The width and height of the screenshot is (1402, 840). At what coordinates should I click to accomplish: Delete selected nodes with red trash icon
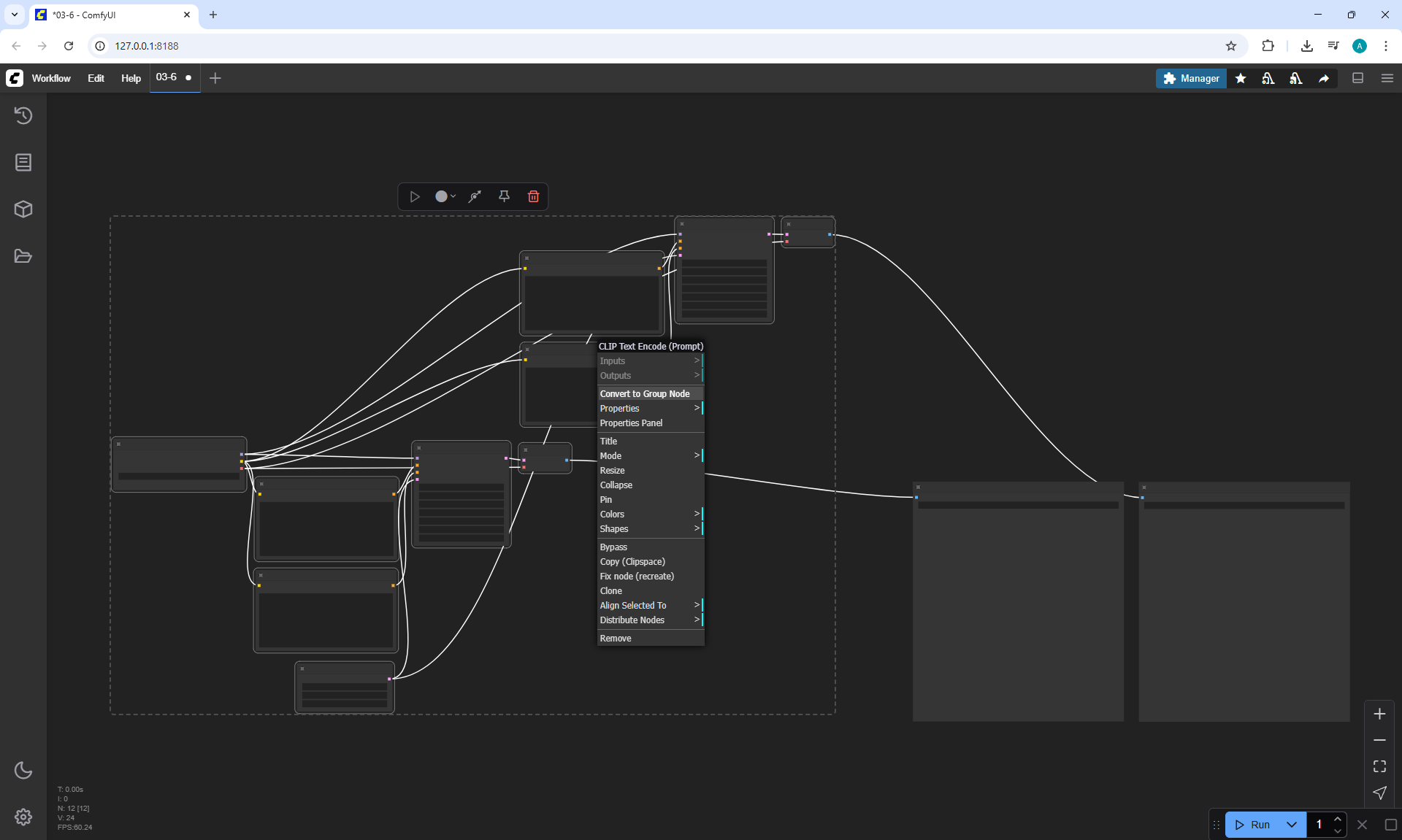tap(533, 196)
